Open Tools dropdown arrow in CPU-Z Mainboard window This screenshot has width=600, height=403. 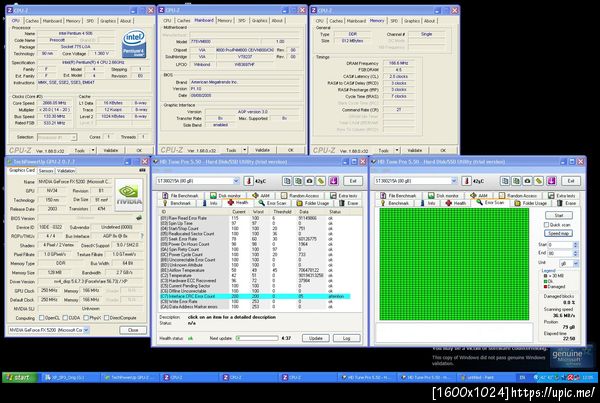click(245, 150)
